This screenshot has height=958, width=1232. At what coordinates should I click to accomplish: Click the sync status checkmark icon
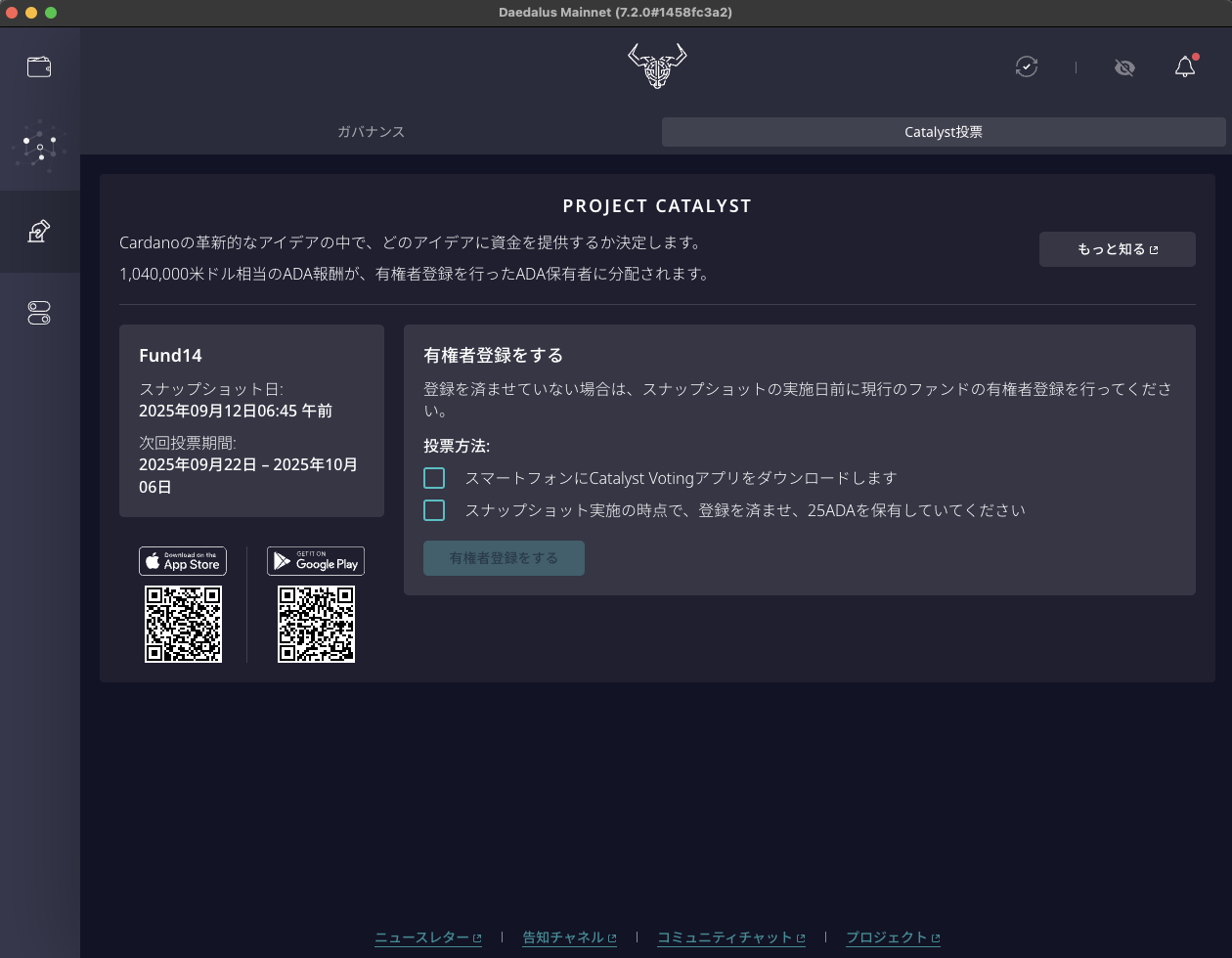(x=1027, y=66)
